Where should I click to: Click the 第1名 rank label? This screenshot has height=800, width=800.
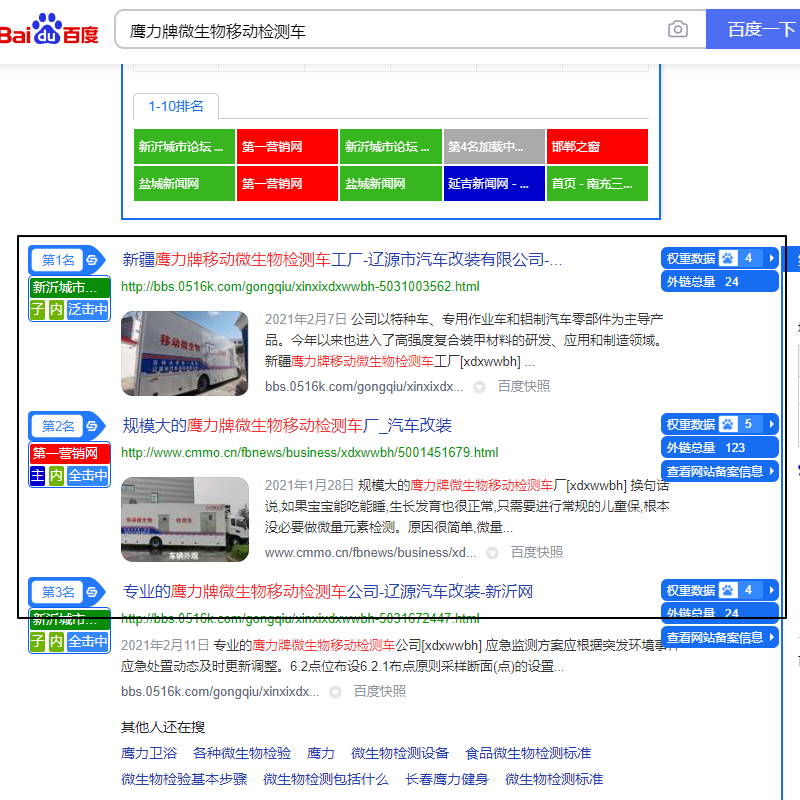pyautogui.click(x=58, y=260)
